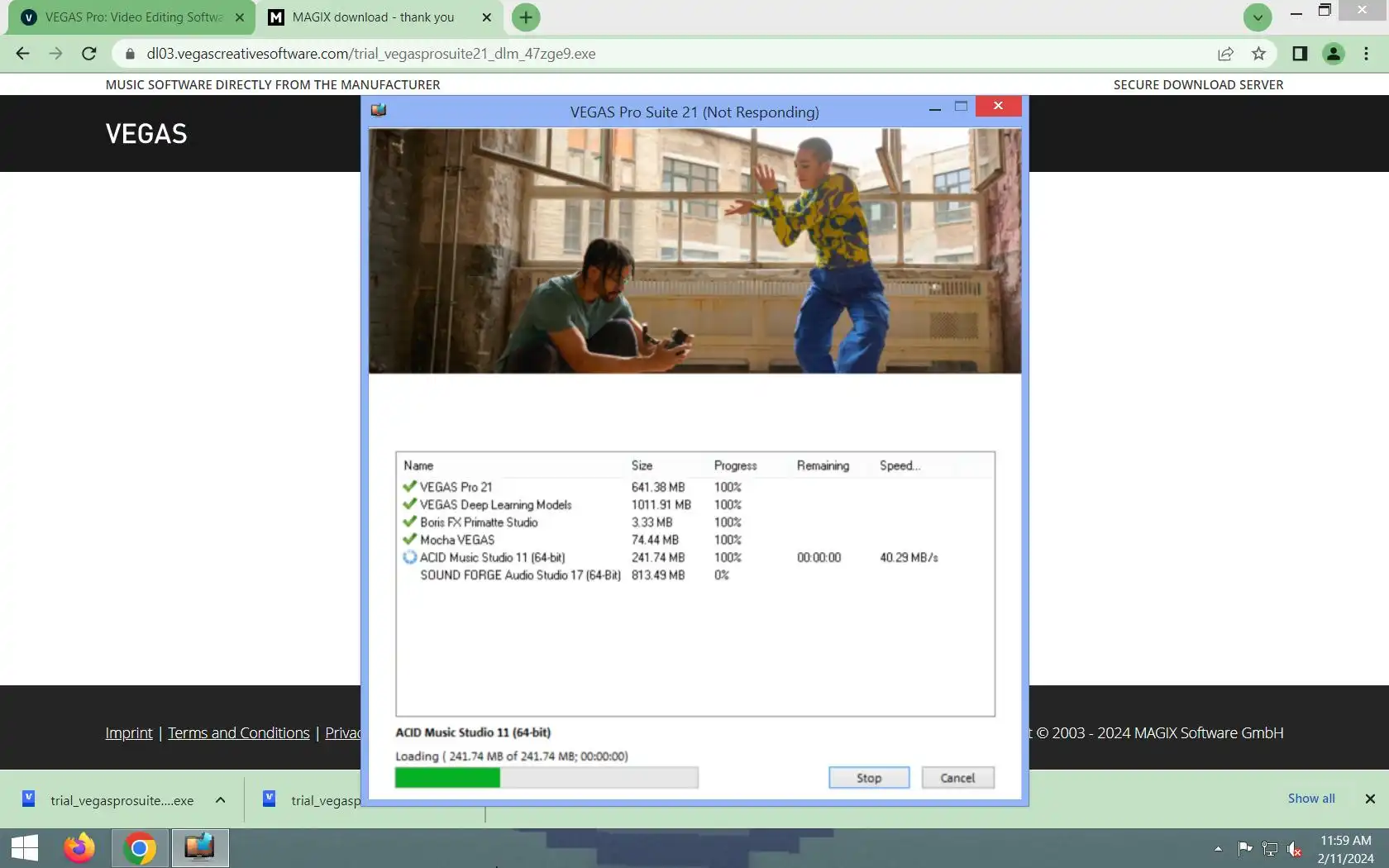Viewport: 1389px width, 868px height.
Task: Open the Terms and Conditions link
Action: [x=239, y=733]
